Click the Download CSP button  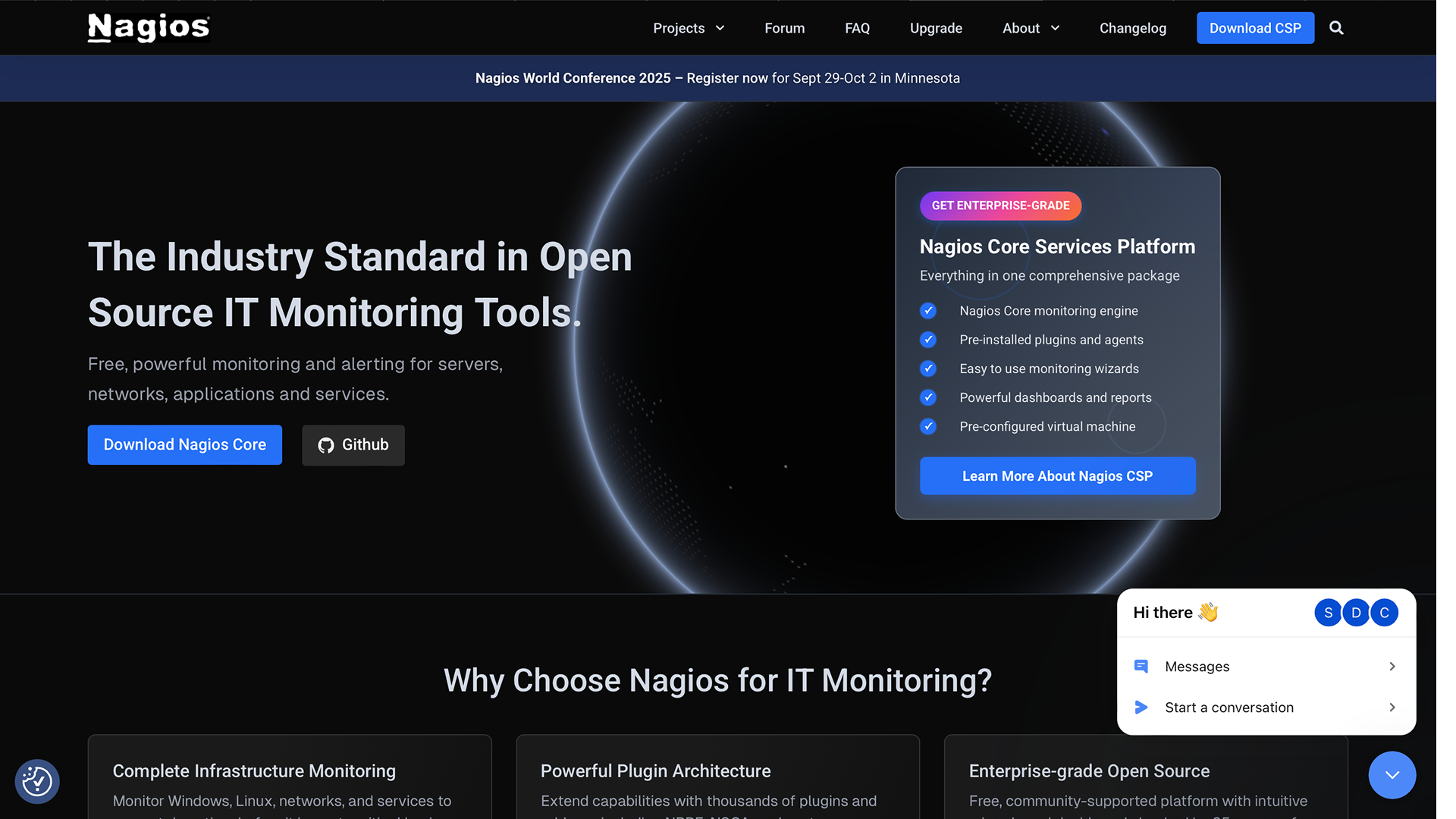point(1255,28)
